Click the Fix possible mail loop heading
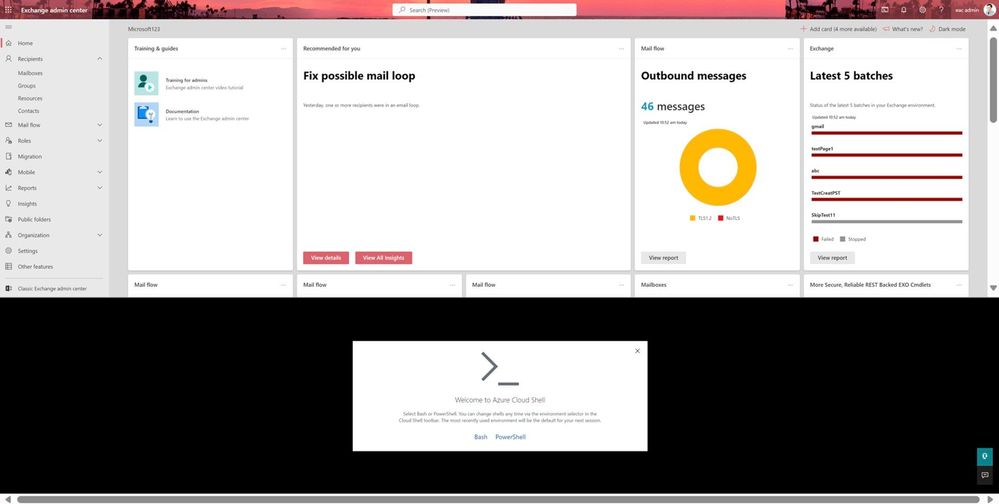 click(359, 76)
